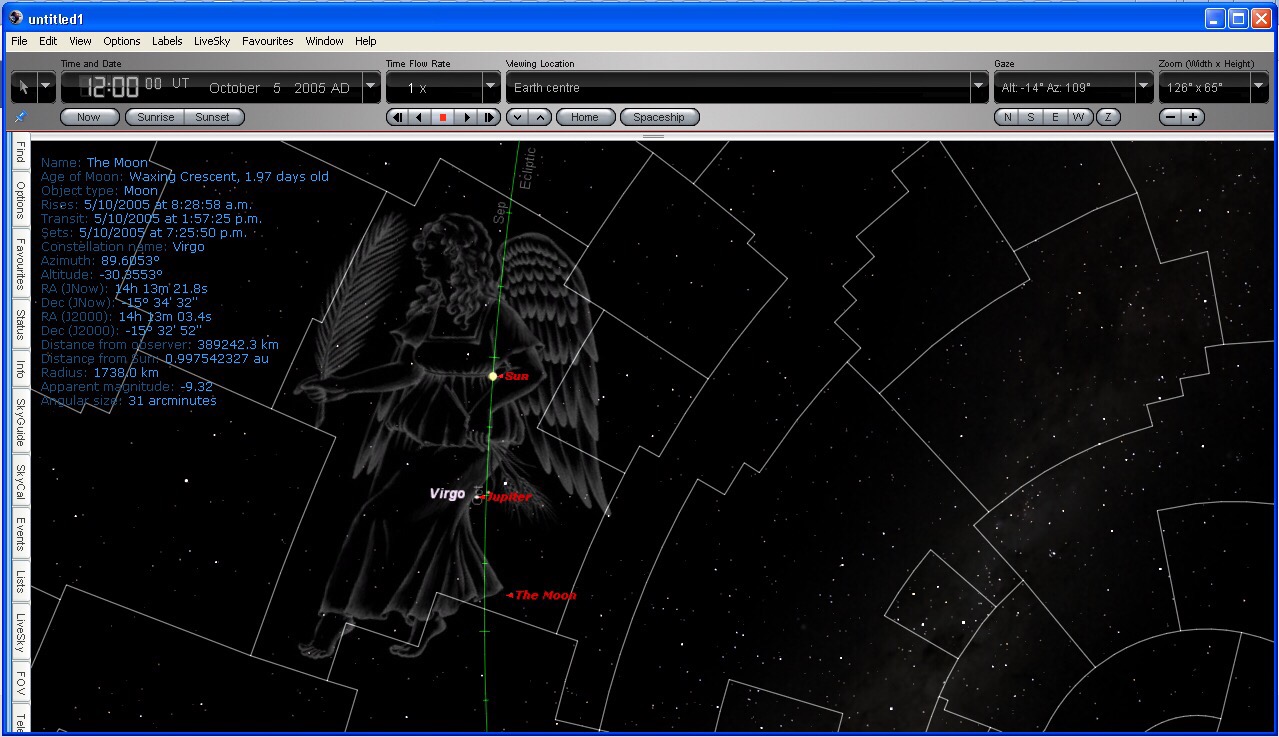Go to Home location
This screenshot has width=1279, height=737.
tap(585, 117)
